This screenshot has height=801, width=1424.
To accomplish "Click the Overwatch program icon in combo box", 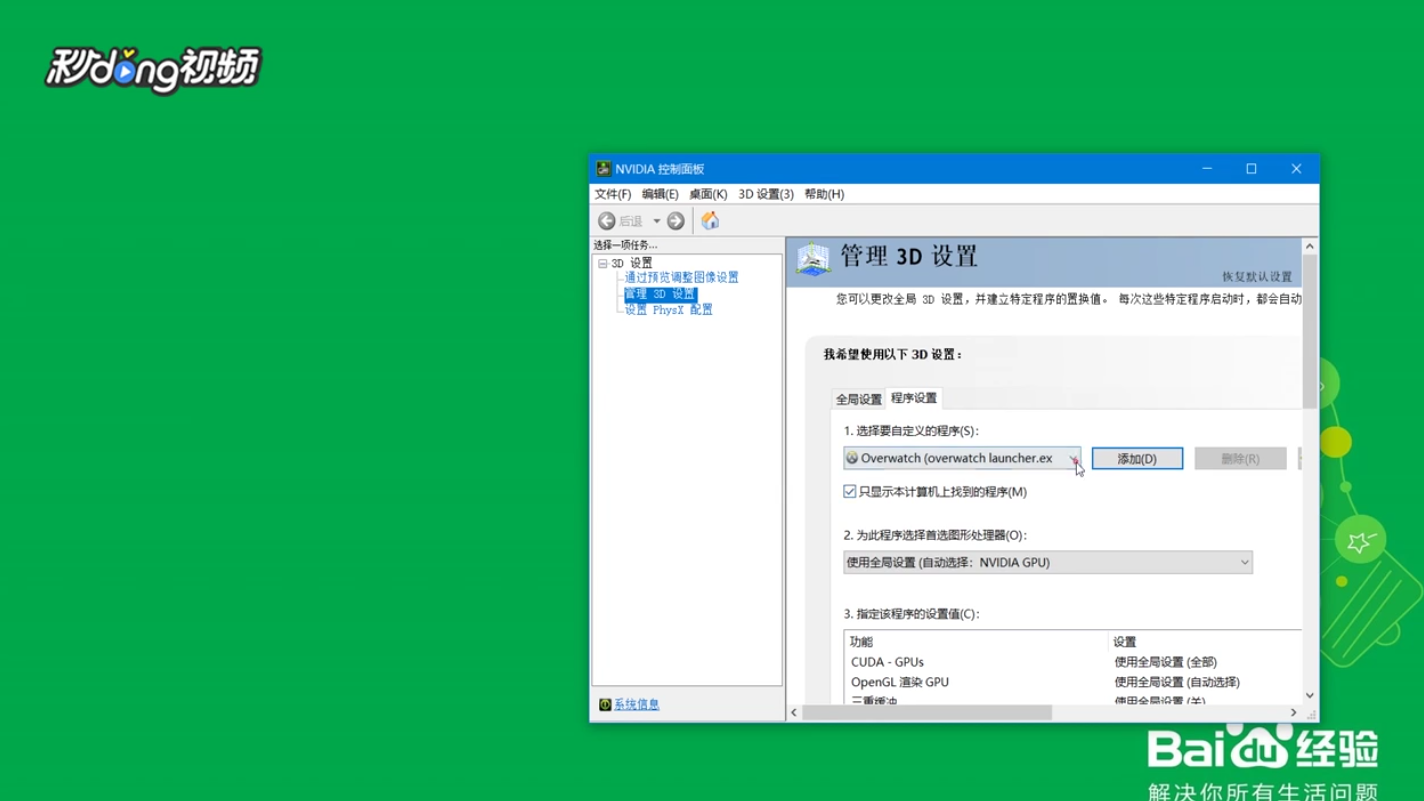I will (x=852, y=458).
